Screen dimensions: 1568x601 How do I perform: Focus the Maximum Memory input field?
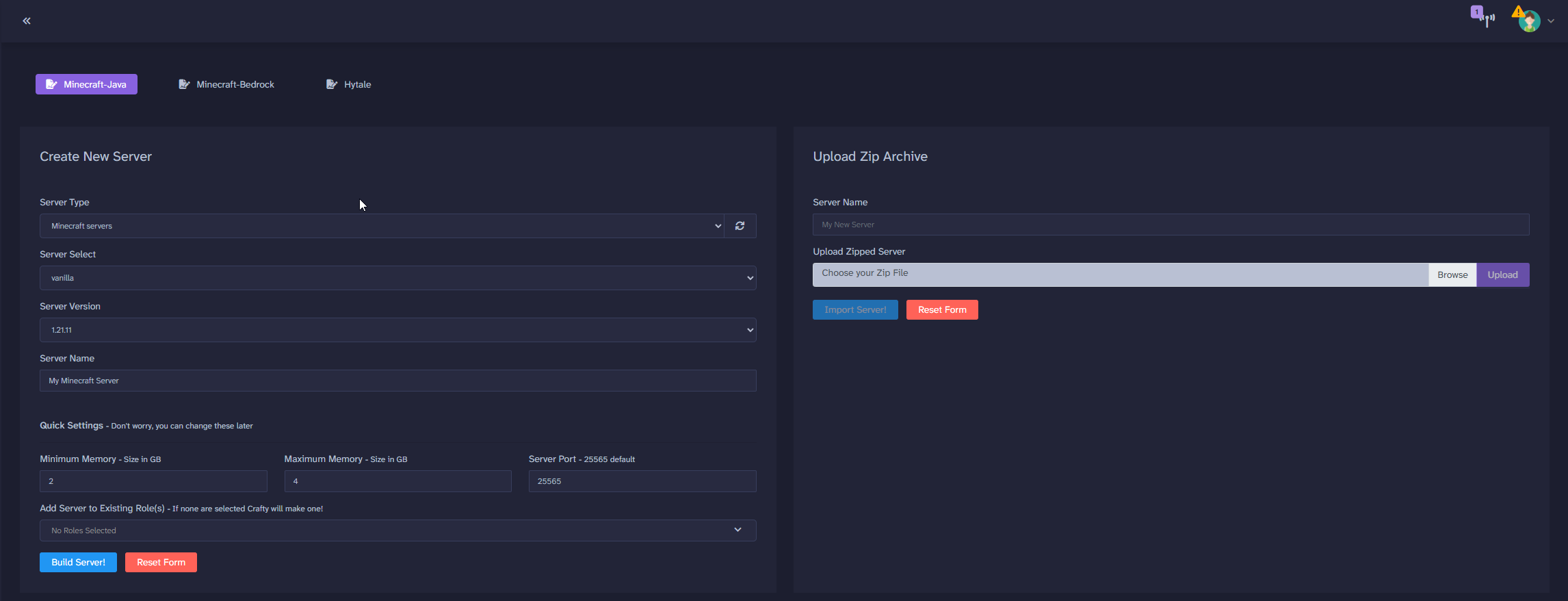397,481
